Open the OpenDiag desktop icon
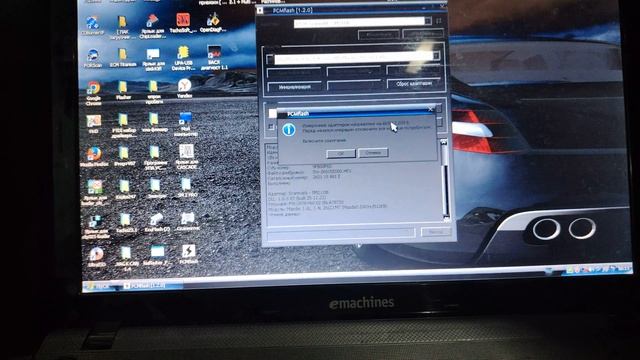640x360 pixels. tap(213, 22)
